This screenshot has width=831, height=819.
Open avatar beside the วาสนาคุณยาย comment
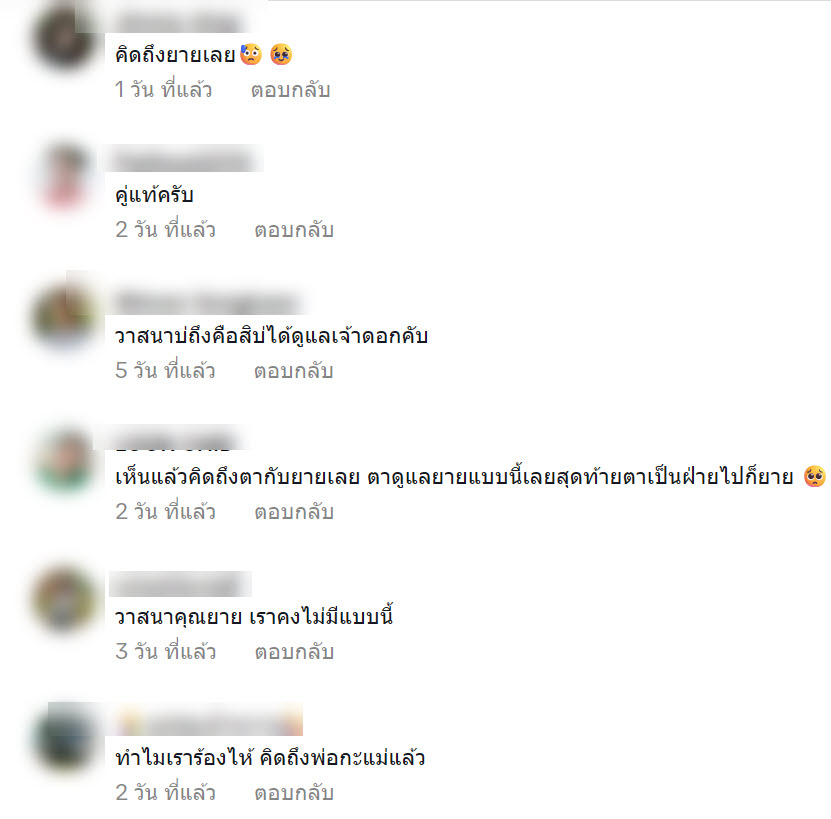(x=65, y=600)
